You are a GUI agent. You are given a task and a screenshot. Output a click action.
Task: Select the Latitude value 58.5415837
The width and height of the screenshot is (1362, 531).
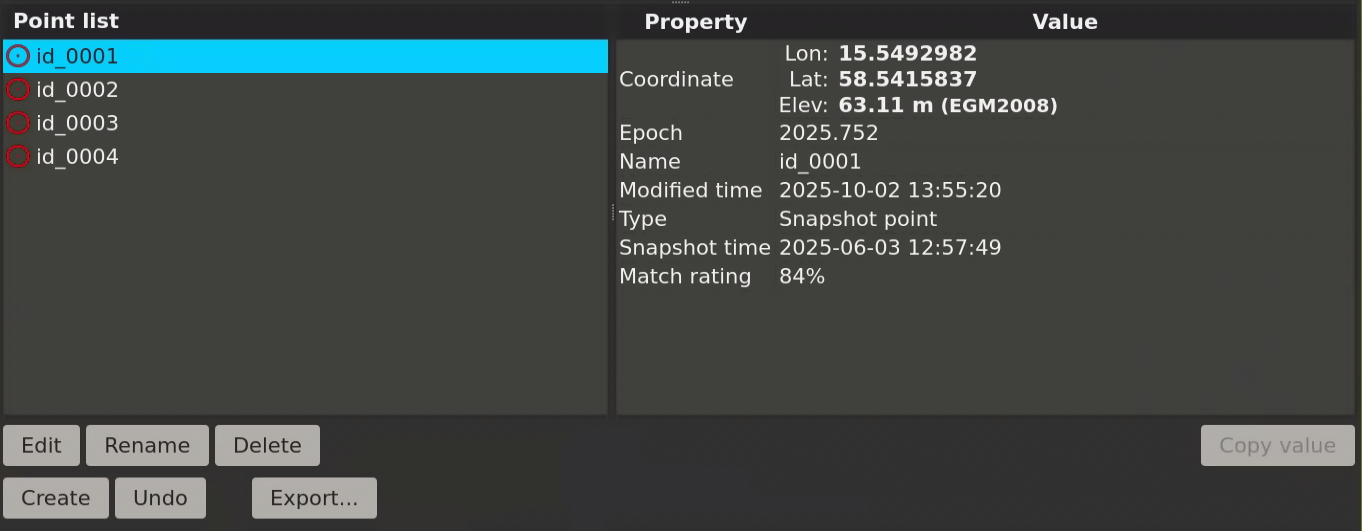(x=907, y=79)
